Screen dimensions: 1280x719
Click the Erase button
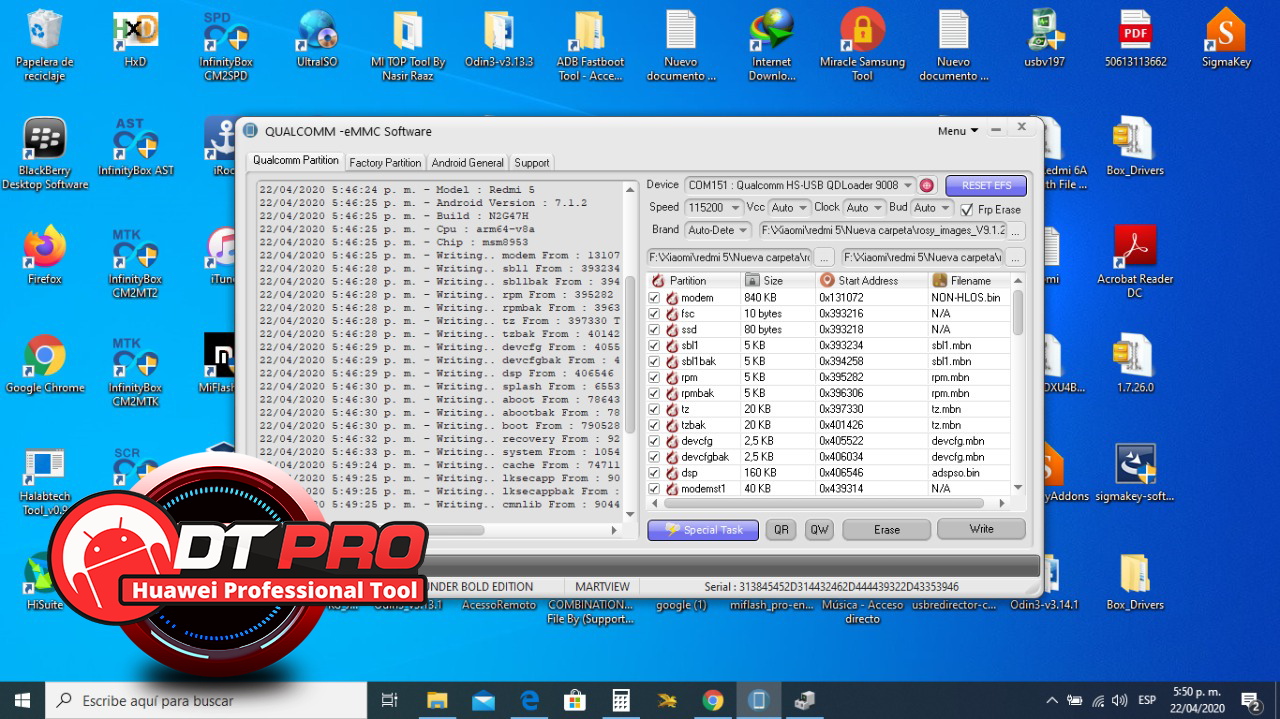887,530
